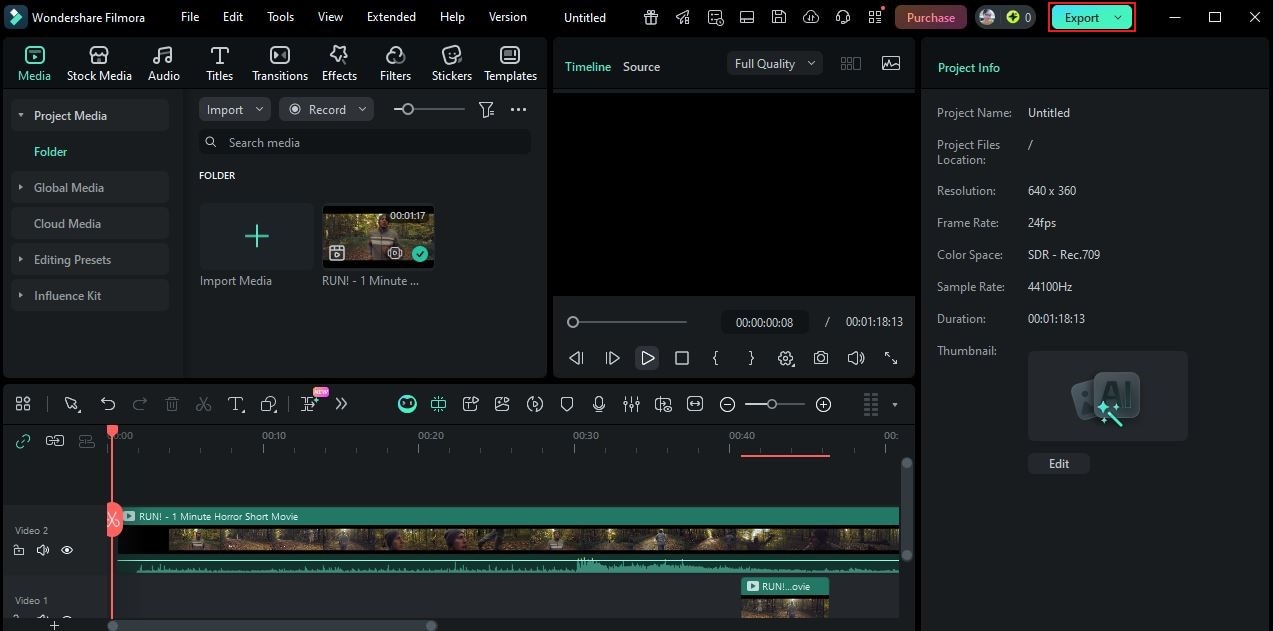Open the Stock Media panel

[x=99, y=64]
